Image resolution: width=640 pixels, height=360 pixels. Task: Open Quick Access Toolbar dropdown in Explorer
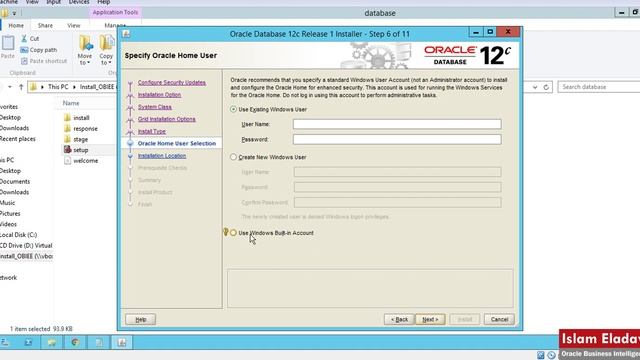click(x=14, y=13)
